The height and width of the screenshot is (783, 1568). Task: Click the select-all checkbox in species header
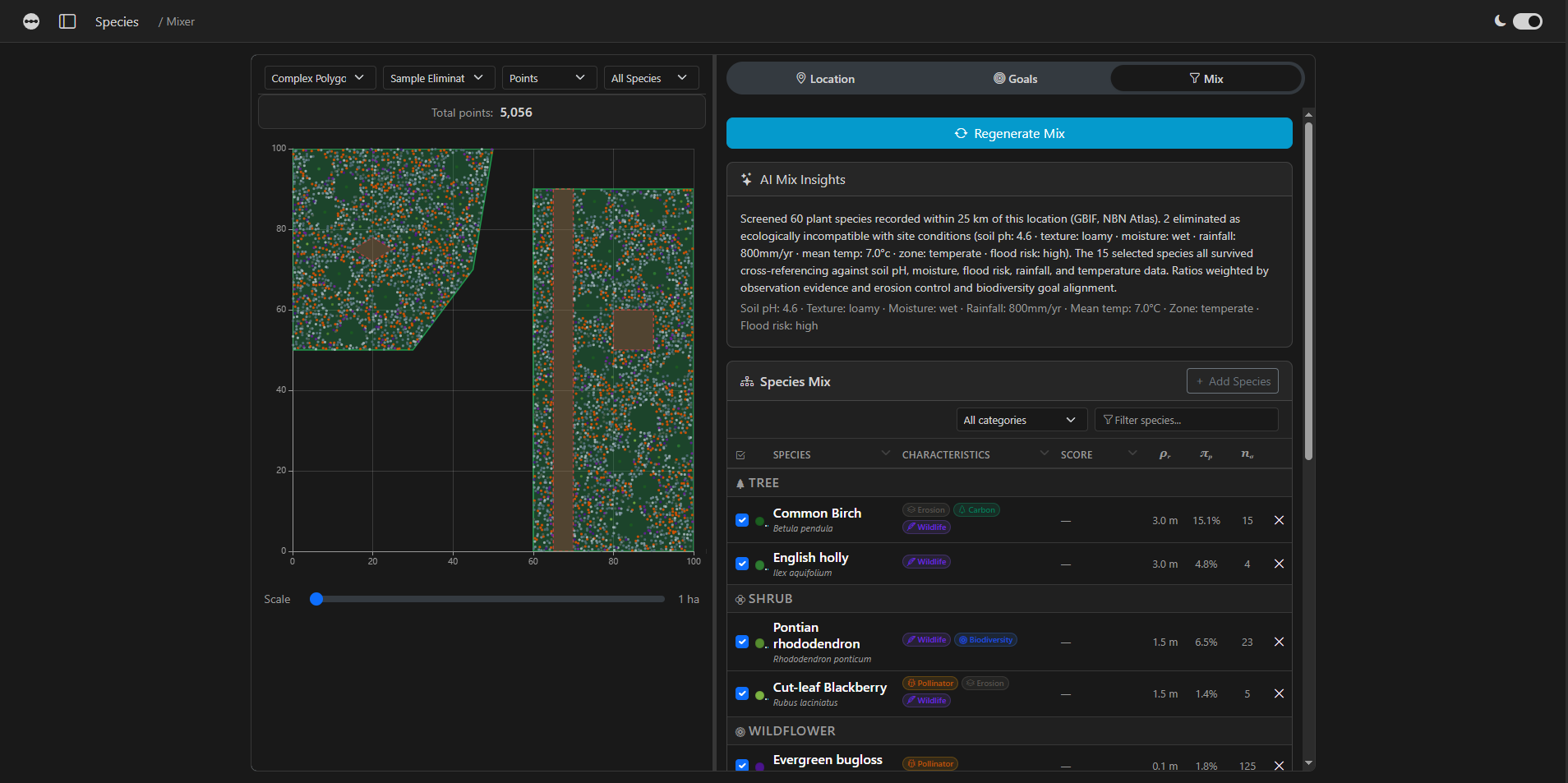tap(741, 454)
